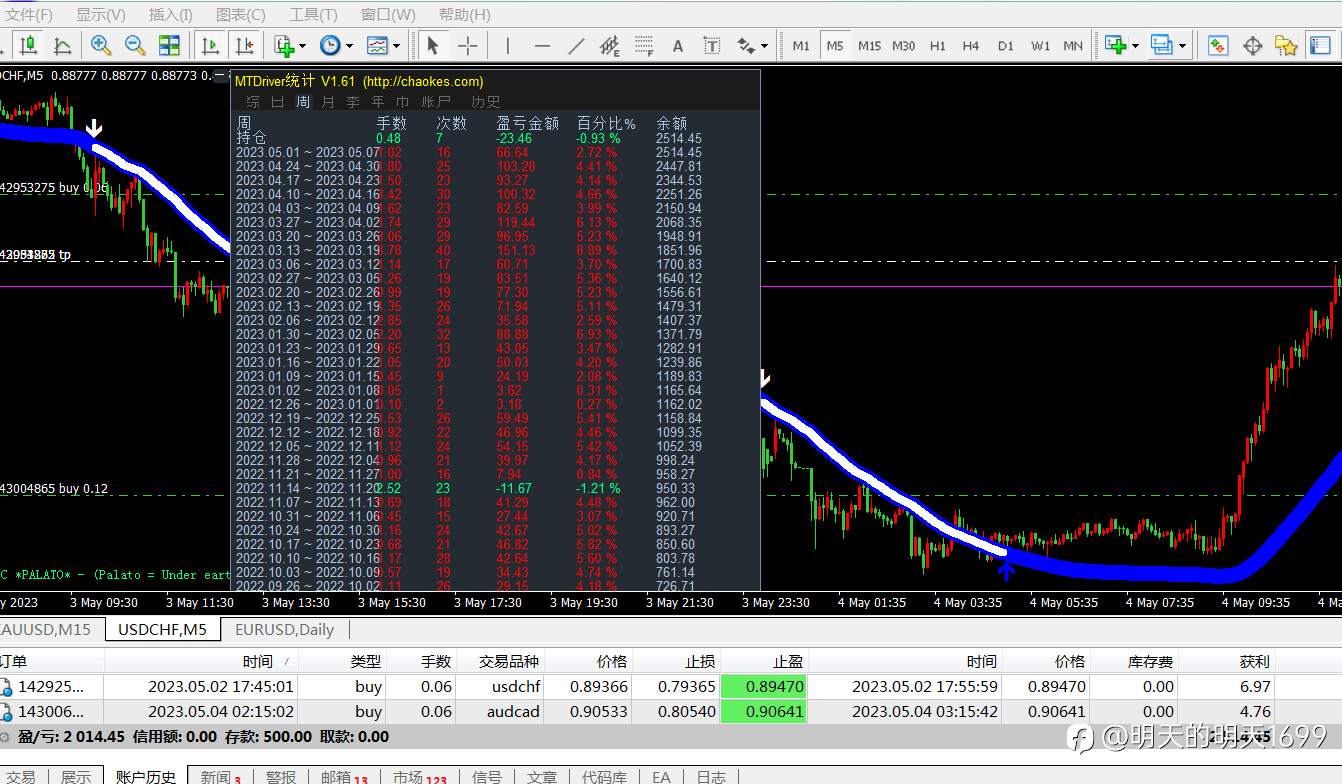The height and width of the screenshot is (784, 1342).
Task: Open the 新闻 terminal tab
Action: click(x=221, y=777)
